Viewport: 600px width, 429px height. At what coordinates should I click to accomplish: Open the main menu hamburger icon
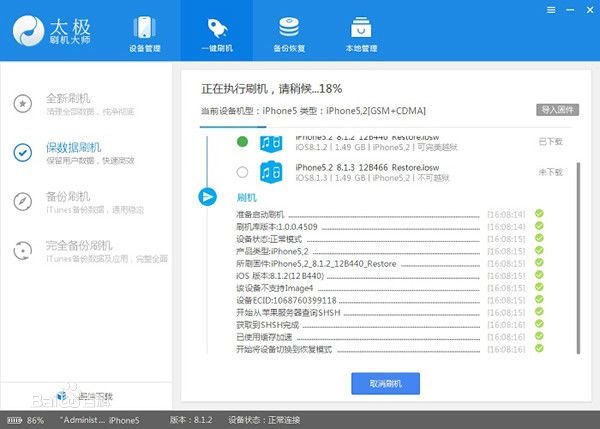551,10
